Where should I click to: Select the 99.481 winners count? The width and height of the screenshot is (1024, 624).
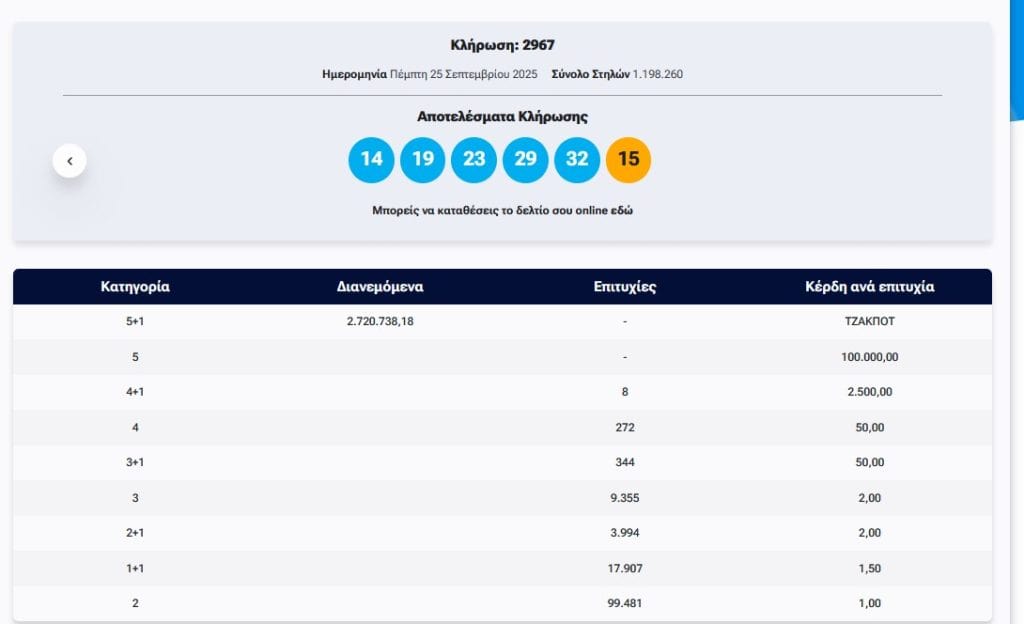[624, 603]
